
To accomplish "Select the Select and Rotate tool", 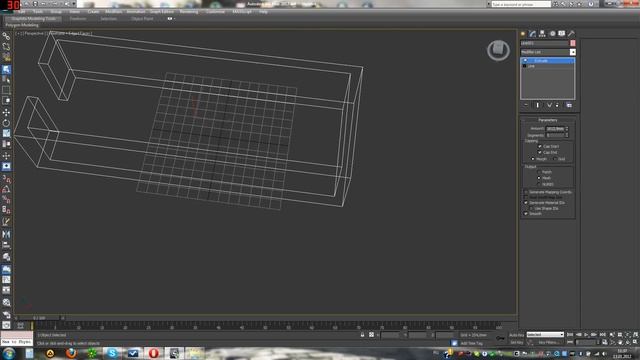I will [6, 123].
